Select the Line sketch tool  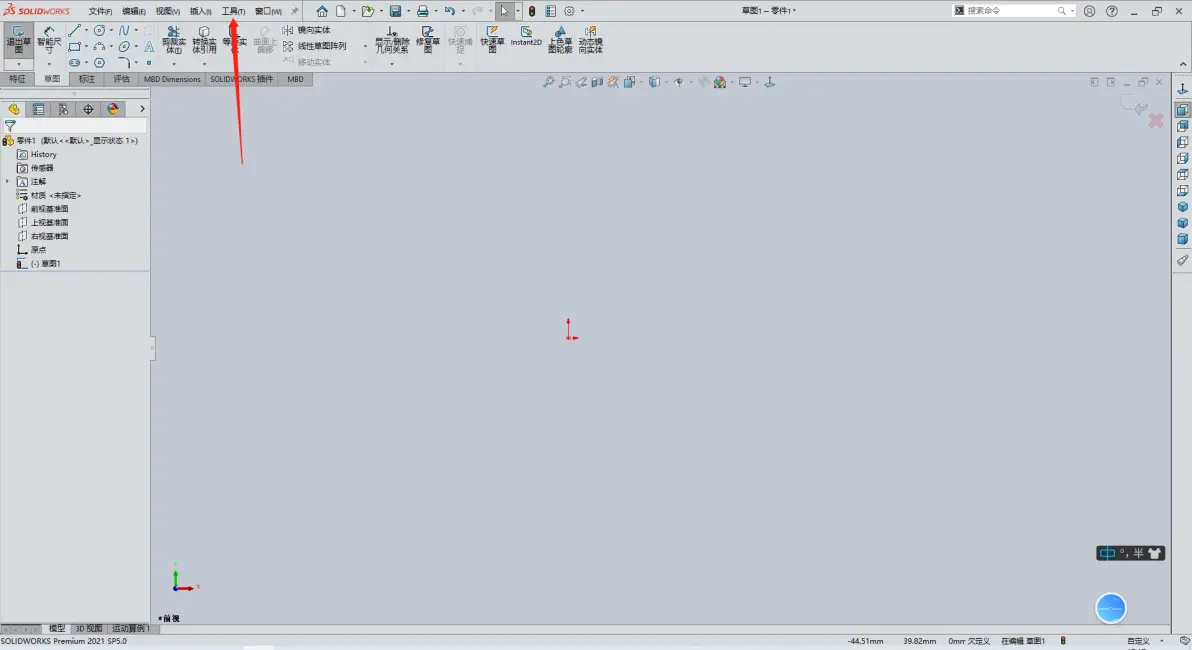pyautogui.click(x=74, y=30)
